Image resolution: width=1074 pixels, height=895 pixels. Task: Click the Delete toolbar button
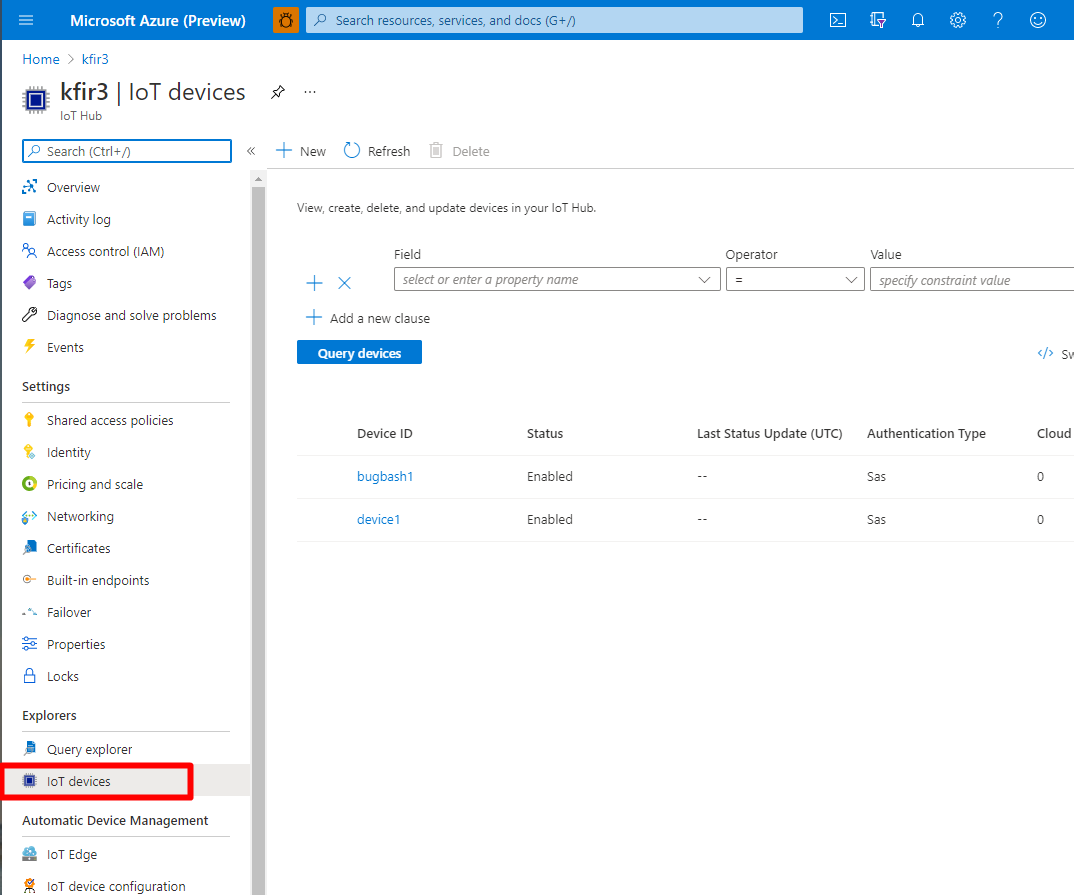coord(459,151)
